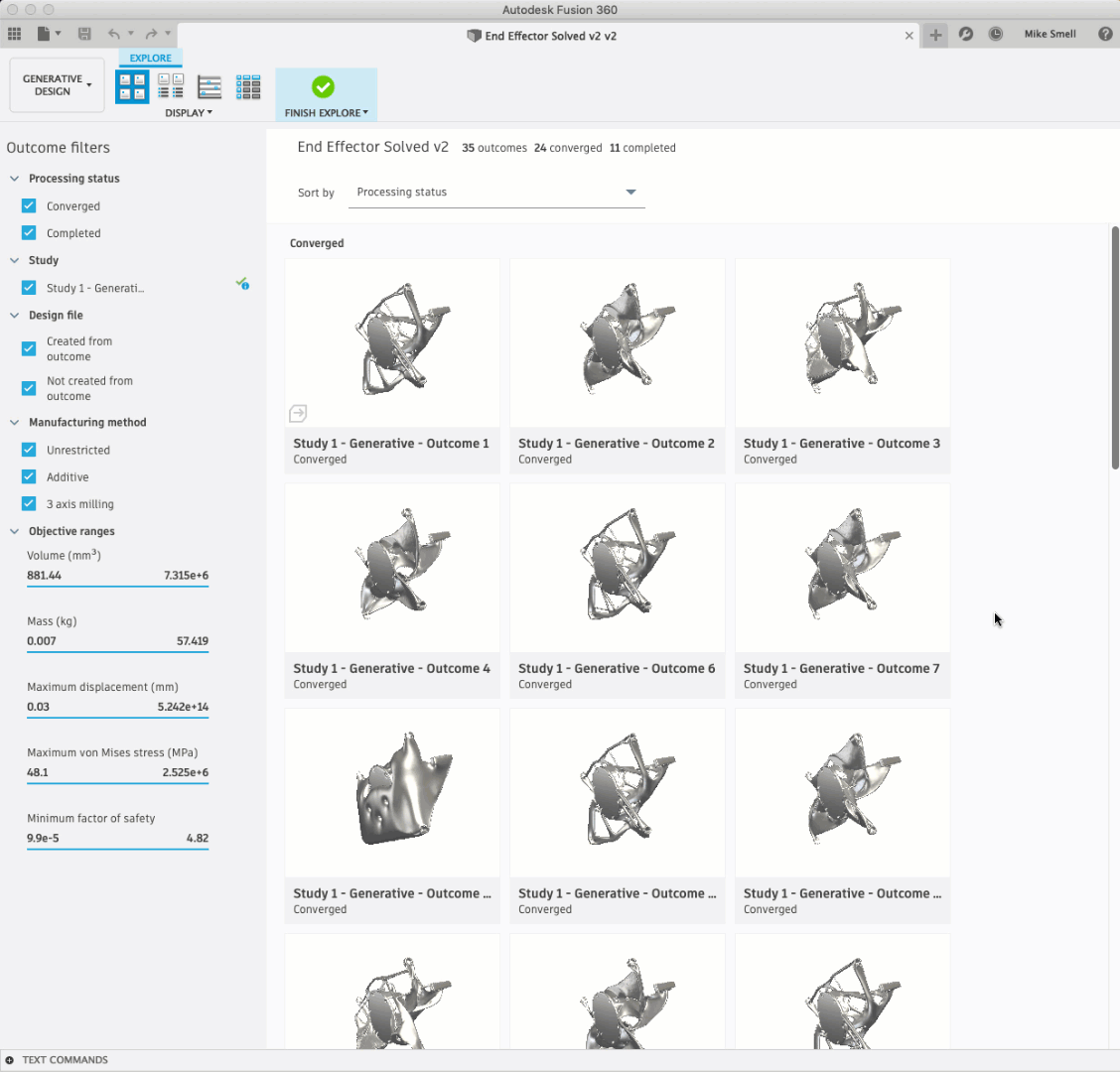Open the File menu icon

click(44, 34)
